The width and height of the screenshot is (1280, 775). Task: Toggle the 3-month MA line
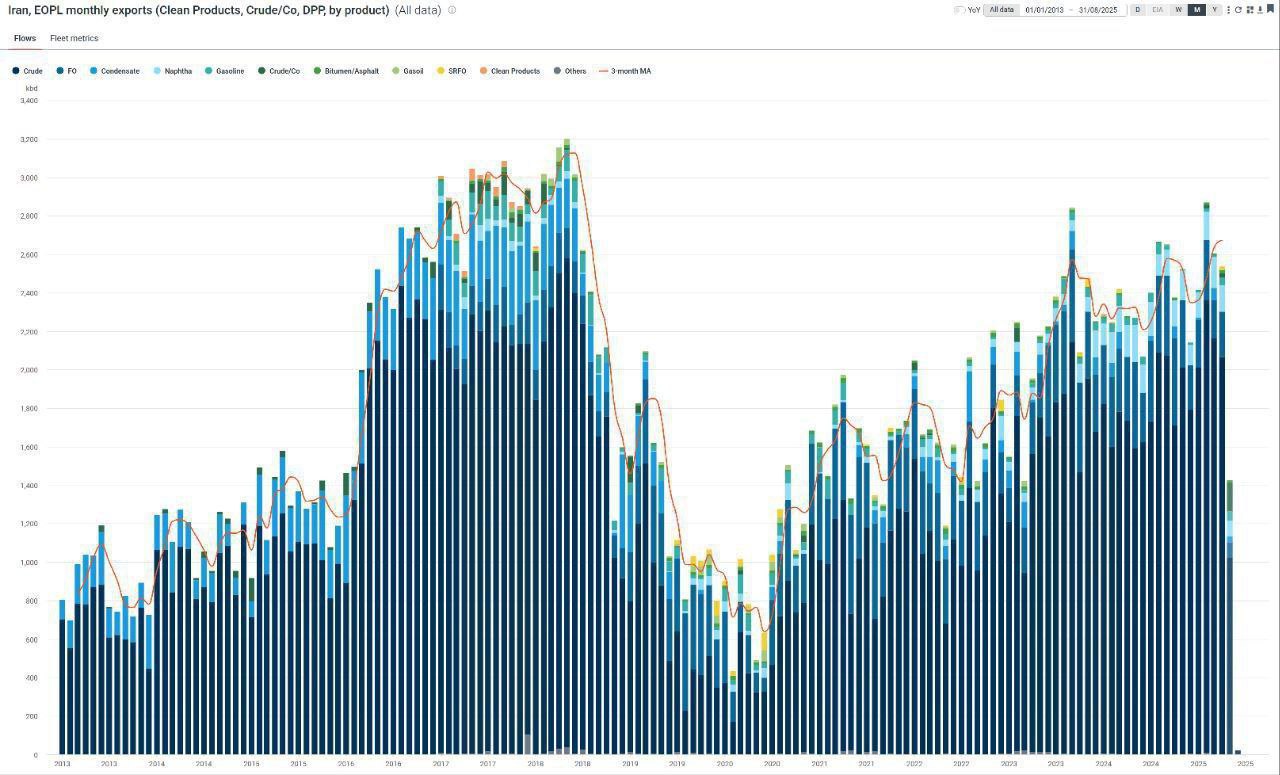pos(624,71)
